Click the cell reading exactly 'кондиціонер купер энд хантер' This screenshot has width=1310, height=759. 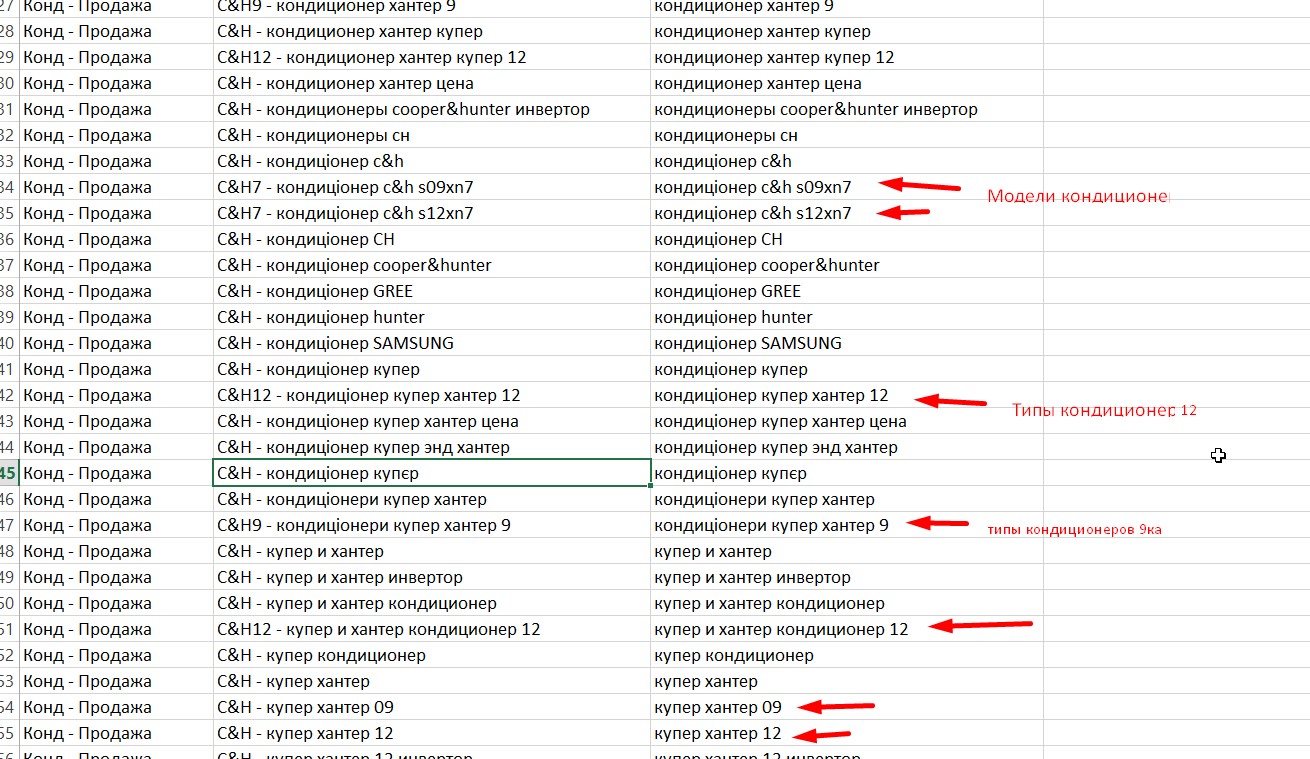[847, 447]
